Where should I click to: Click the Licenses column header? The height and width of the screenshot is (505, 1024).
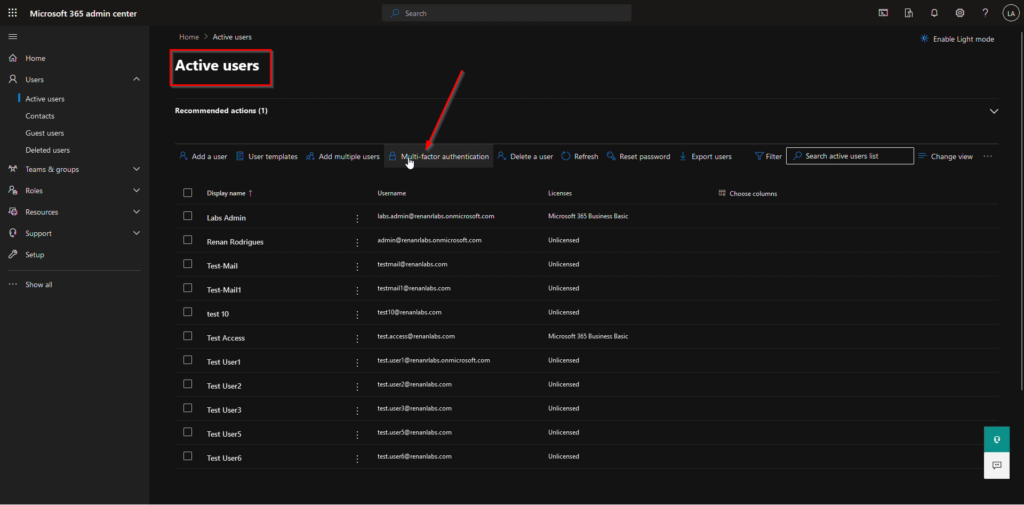(560, 193)
